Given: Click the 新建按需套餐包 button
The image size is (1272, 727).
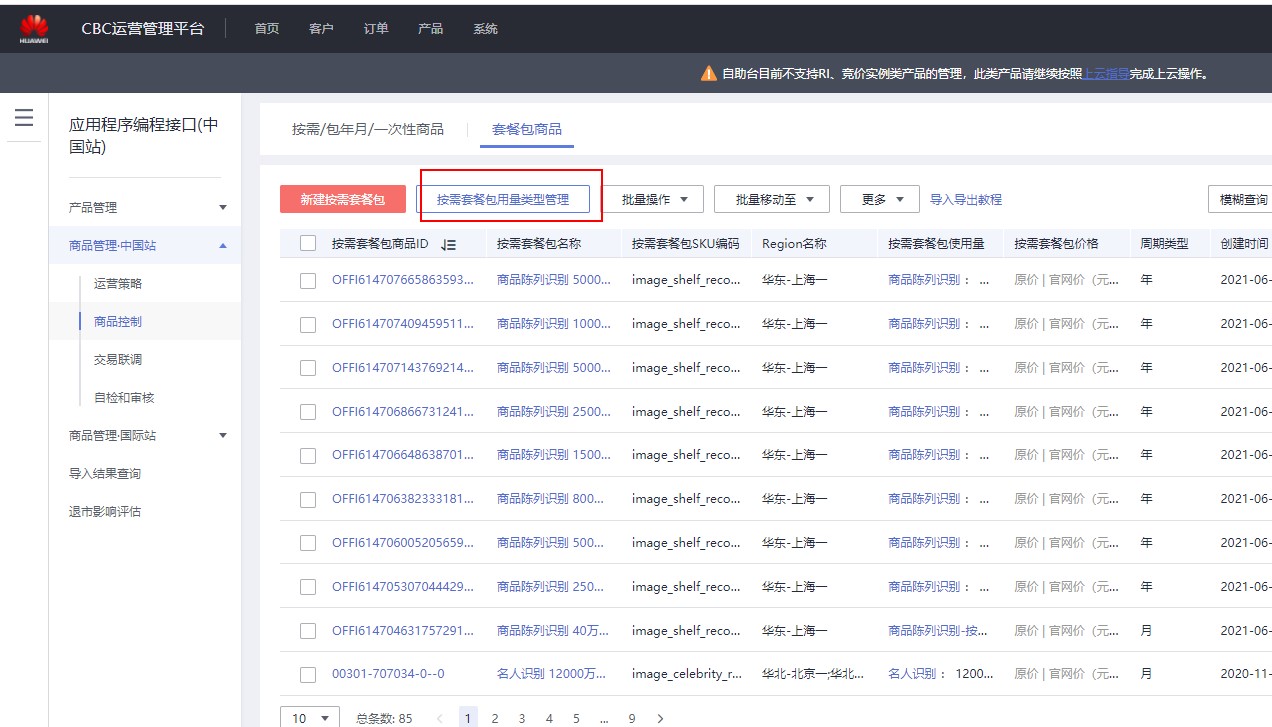Looking at the screenshot, I should click(x=343, y=199).
